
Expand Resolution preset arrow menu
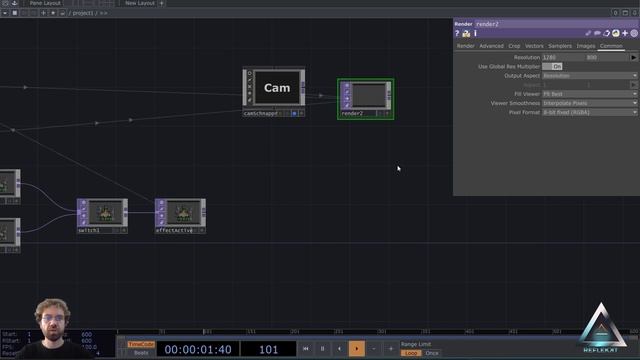coord(633,58)
